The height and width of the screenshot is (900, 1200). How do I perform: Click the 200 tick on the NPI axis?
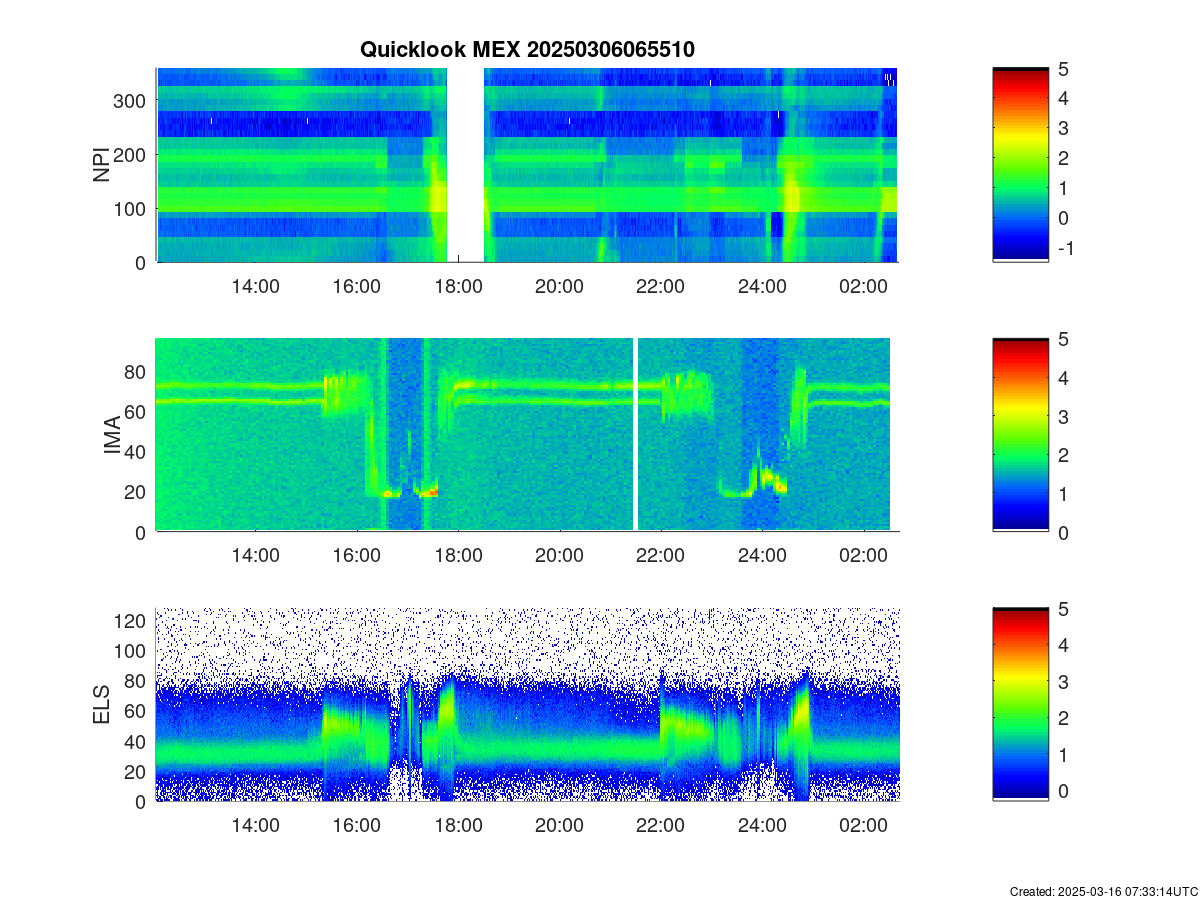point(132,154)
